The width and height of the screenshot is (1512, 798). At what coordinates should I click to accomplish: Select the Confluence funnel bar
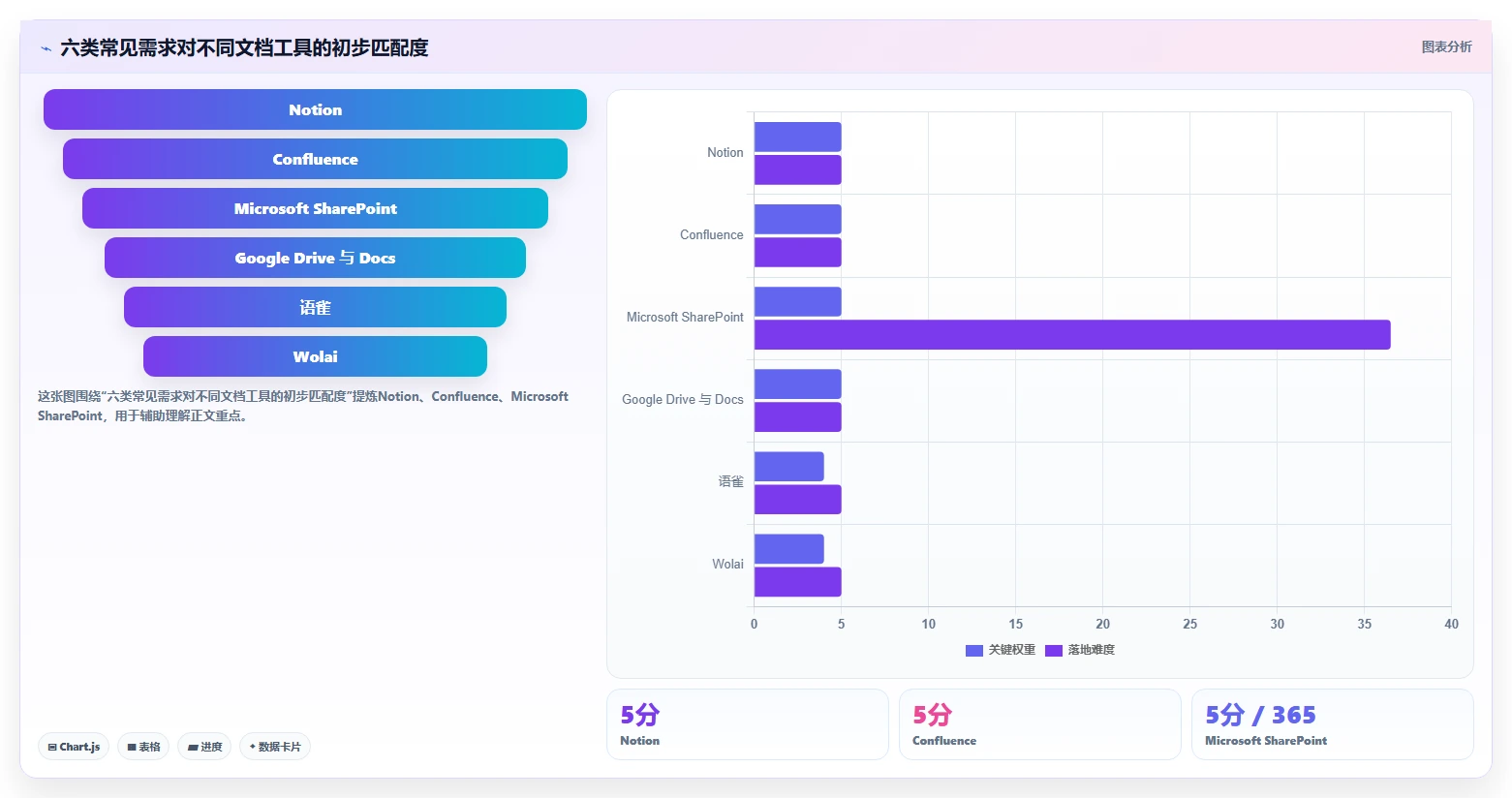click(x=315, y=159)
